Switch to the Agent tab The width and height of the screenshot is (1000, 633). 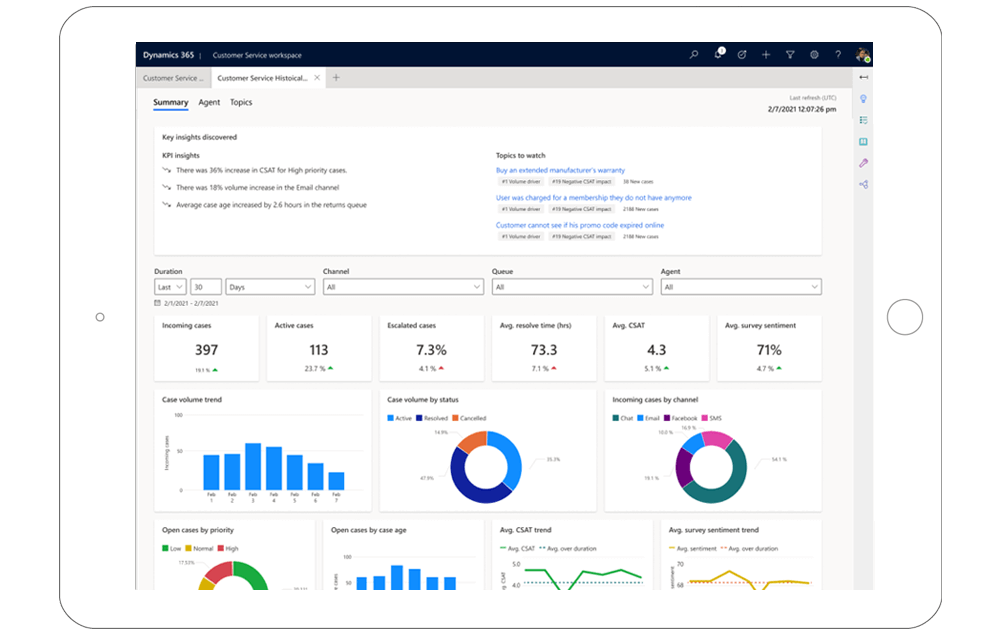209,102
